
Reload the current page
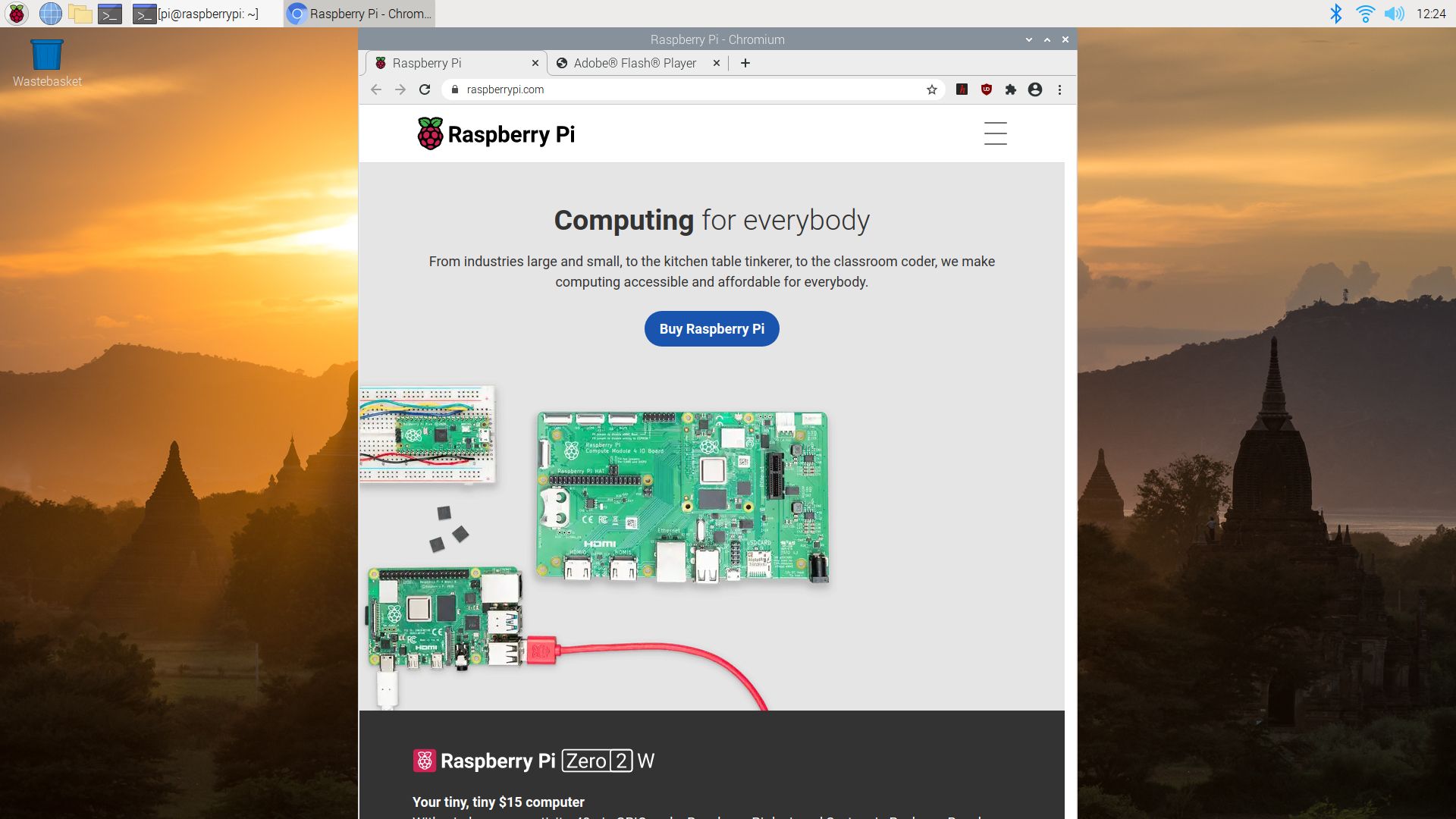click(425, 89)
